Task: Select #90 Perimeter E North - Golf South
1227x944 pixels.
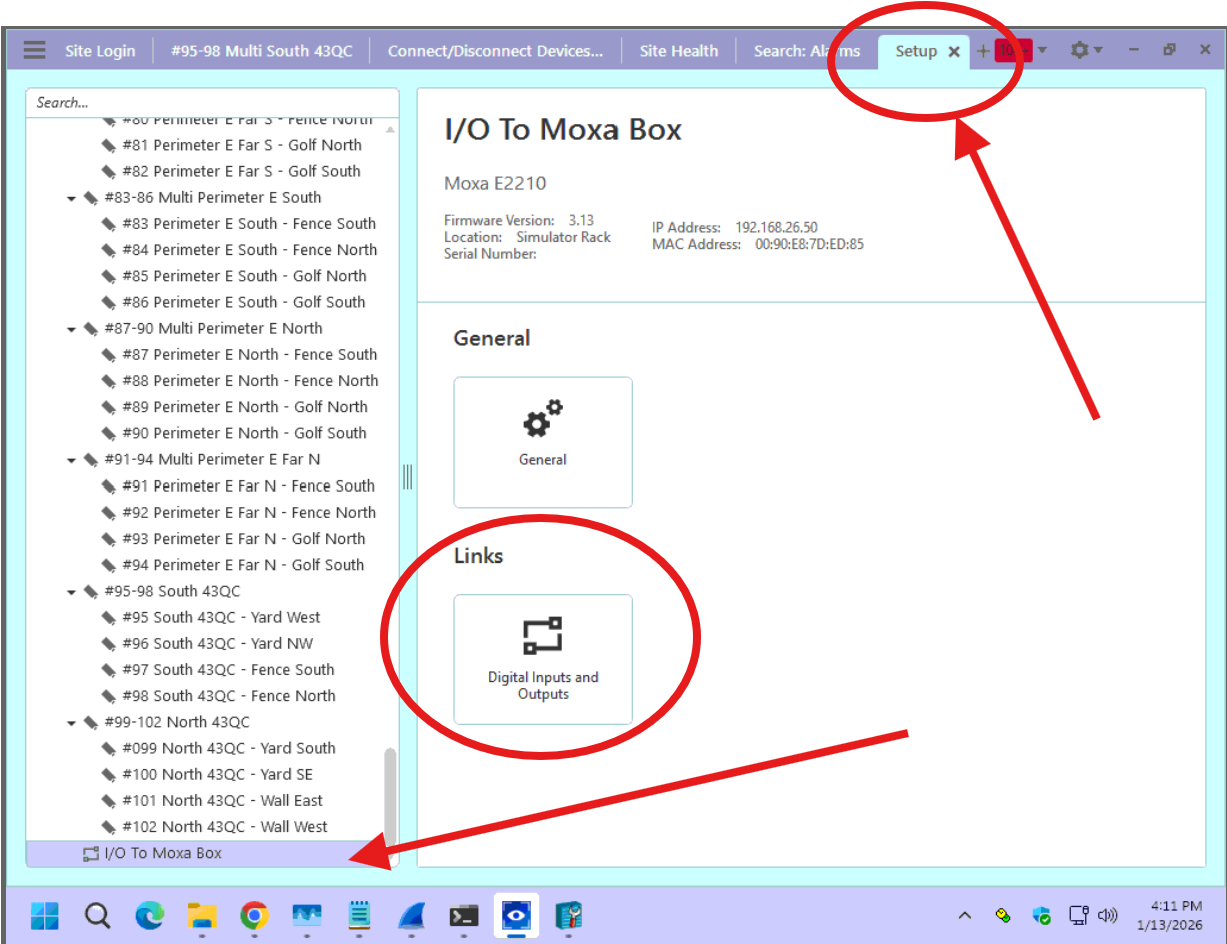Action: (244, 433)
